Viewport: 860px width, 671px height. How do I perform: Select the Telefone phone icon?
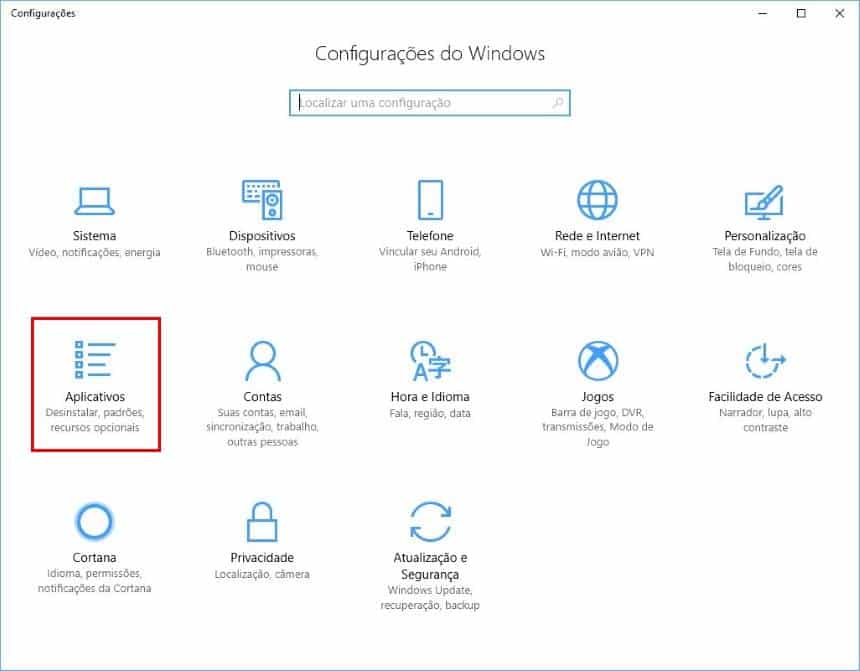[x=430, y=201]
